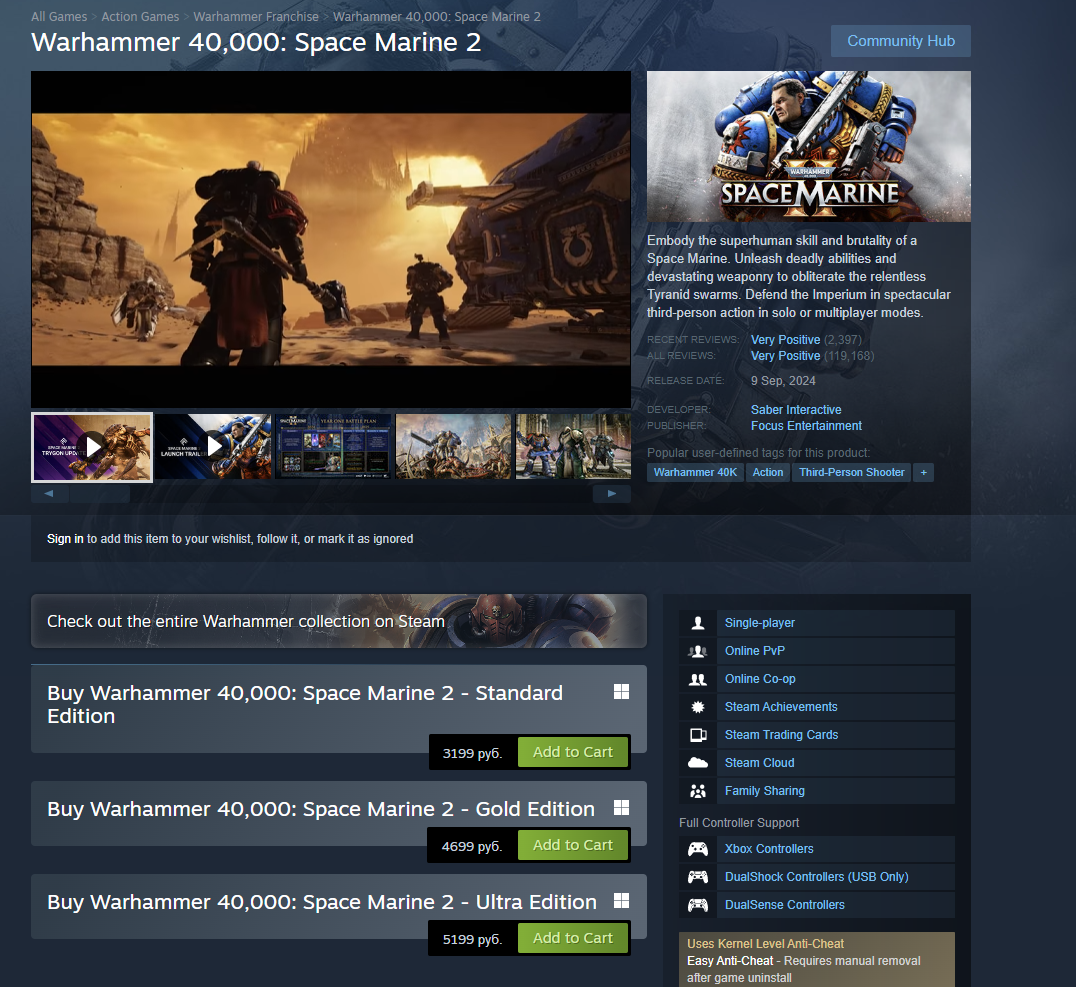The height and width of the screenshot is (987, 1076).
Task: Open Warhammer Franchise breadcrumb
Action: [256, 16]
